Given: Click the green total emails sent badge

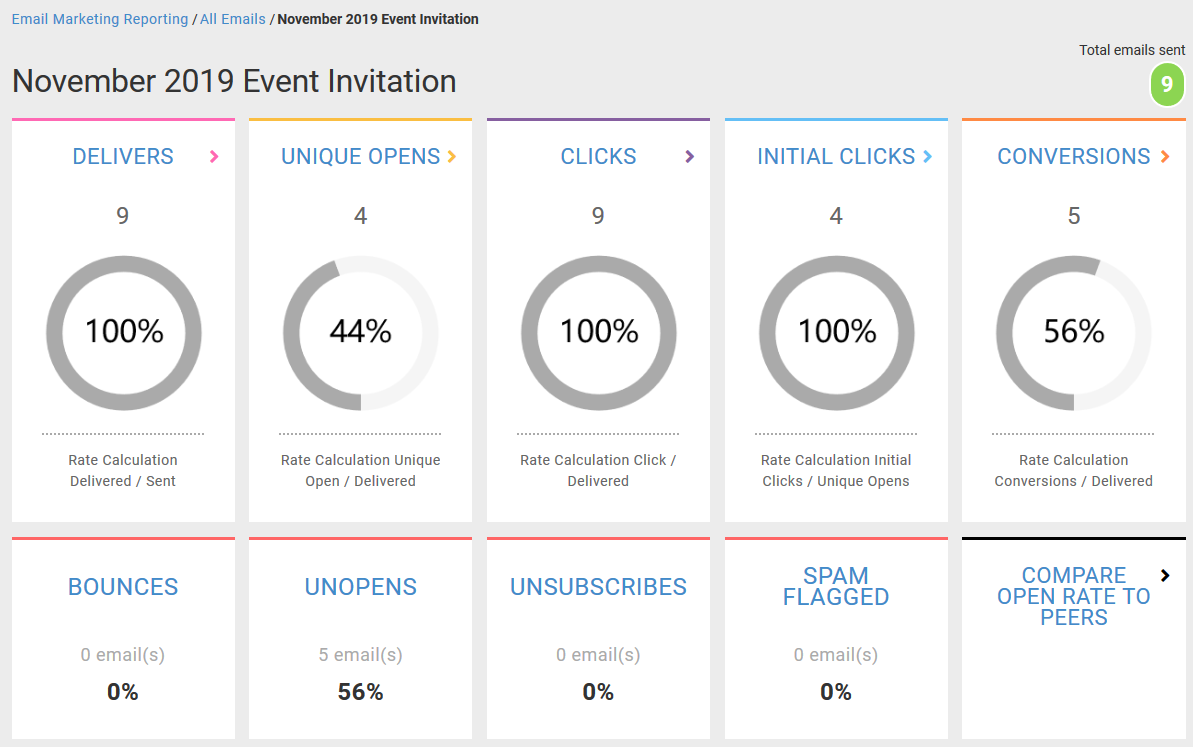Looking at the screenshot, I should click(x=1166, y=85).
